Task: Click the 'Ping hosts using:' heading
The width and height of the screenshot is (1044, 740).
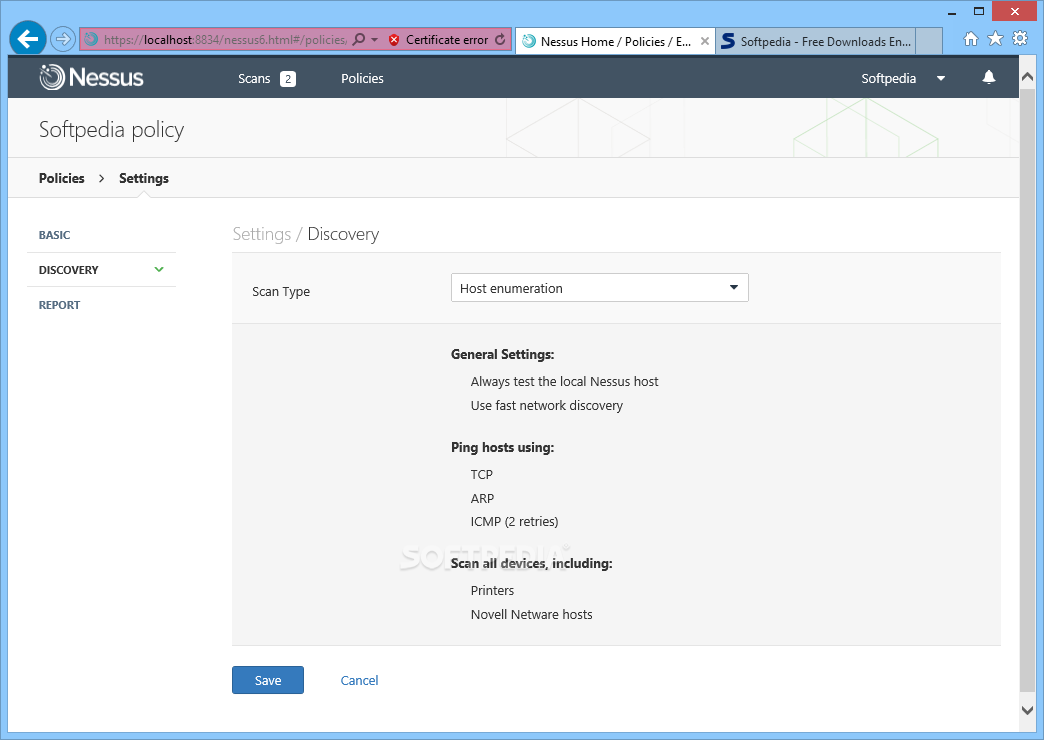Action: point(502,448)
